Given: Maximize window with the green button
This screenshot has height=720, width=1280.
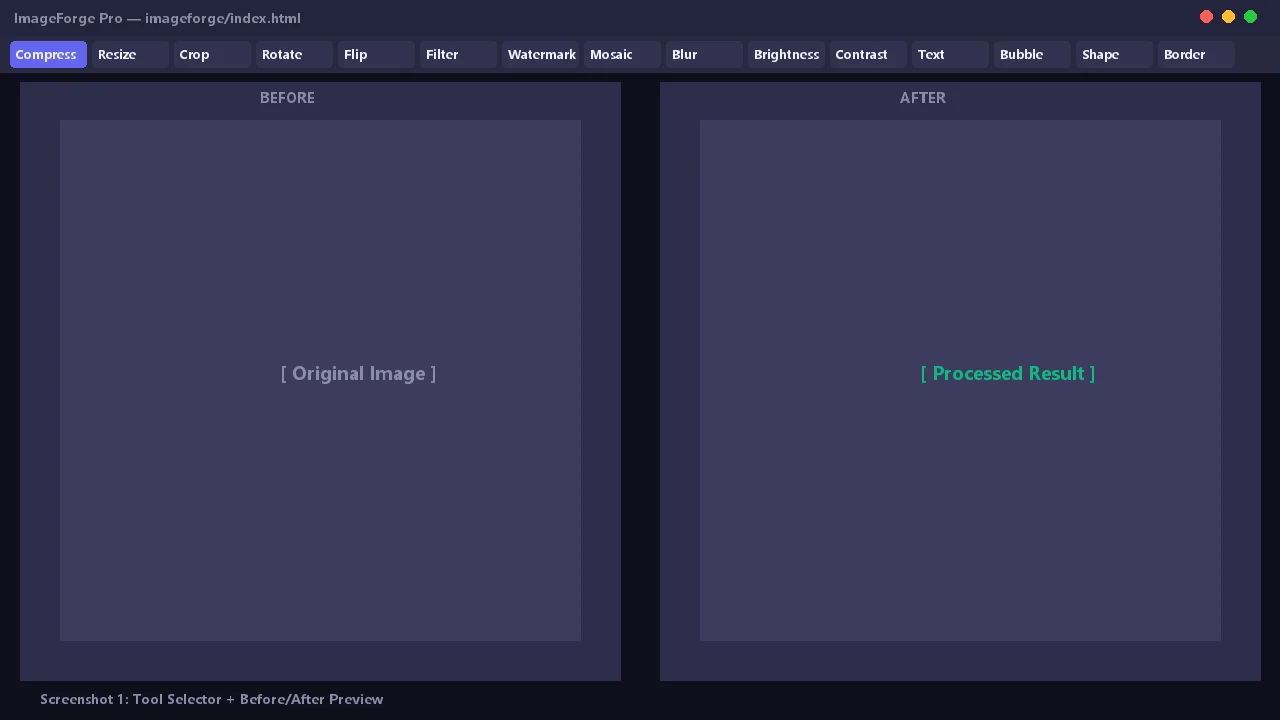Looking at the screenshot, I should click(x=1250, y=17).
